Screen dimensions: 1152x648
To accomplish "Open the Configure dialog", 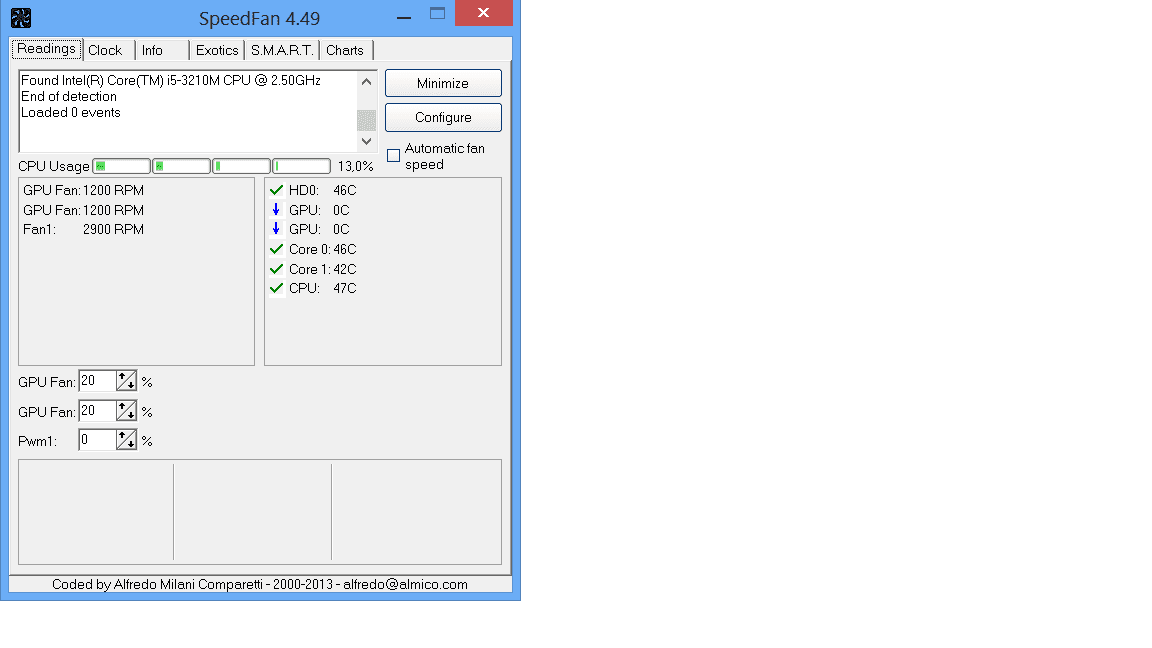I will coord(443,118).
